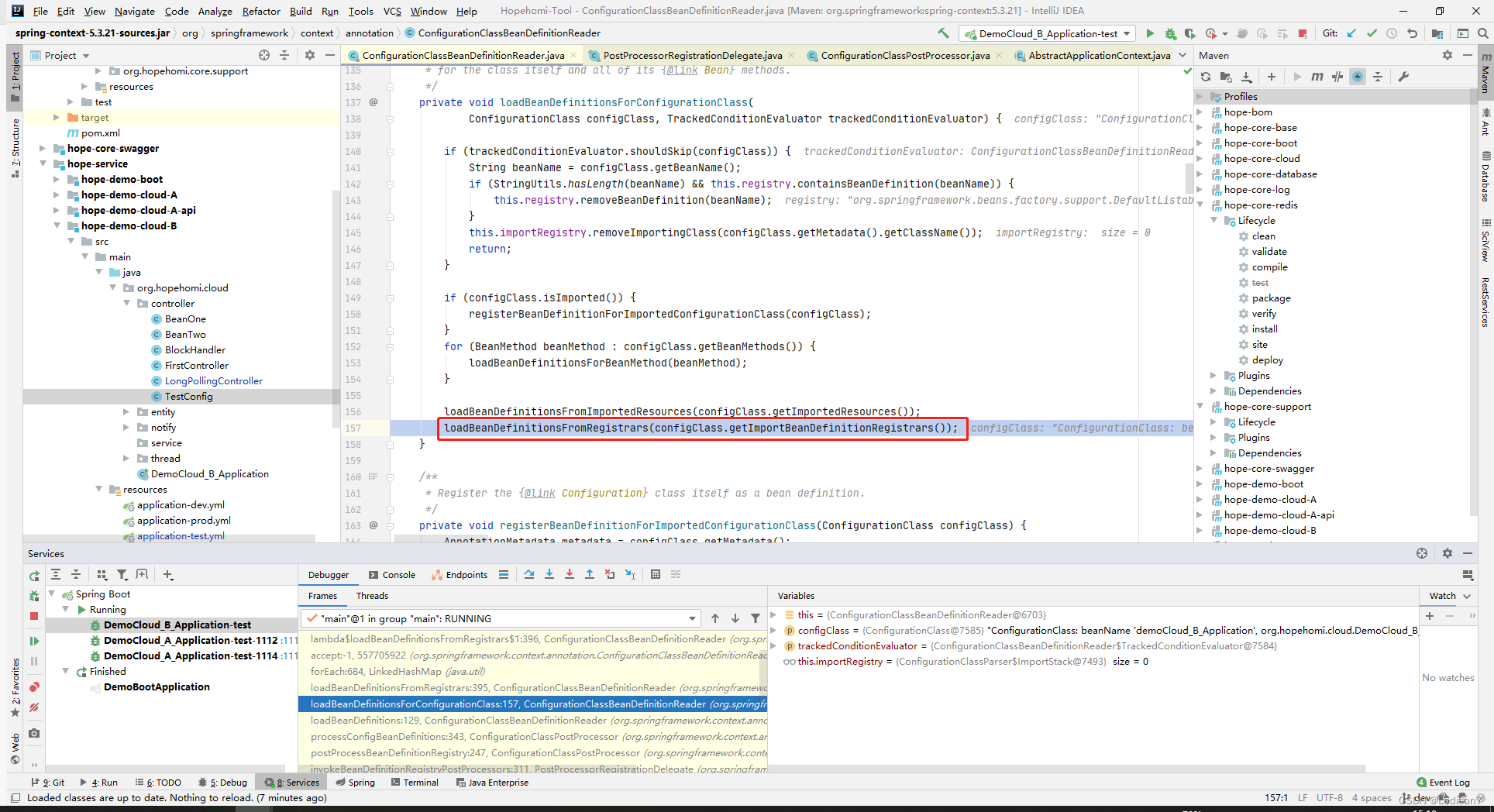This screenshot has width=1494, height=812.
Task: Click Git rollback undo arrow
Action: click(x=1412, y=33)
